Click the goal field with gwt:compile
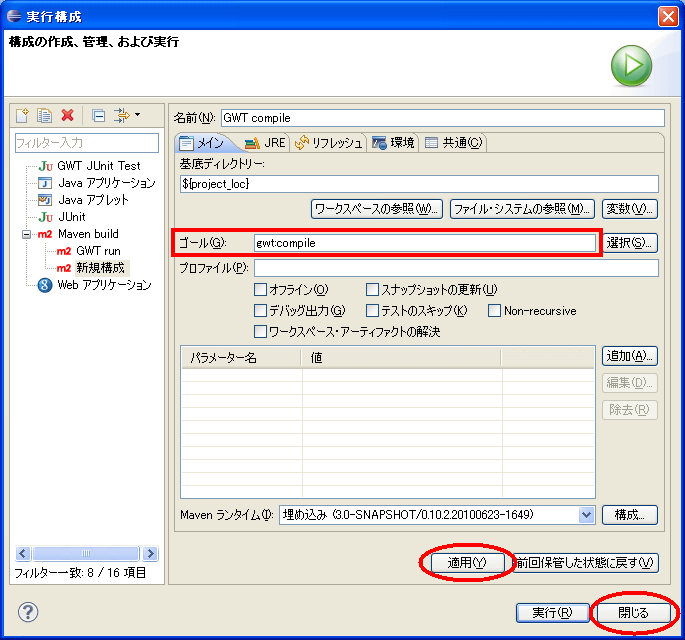Image resolution: width=685 pixels, height=640 pixels. [x=425, y=243]
